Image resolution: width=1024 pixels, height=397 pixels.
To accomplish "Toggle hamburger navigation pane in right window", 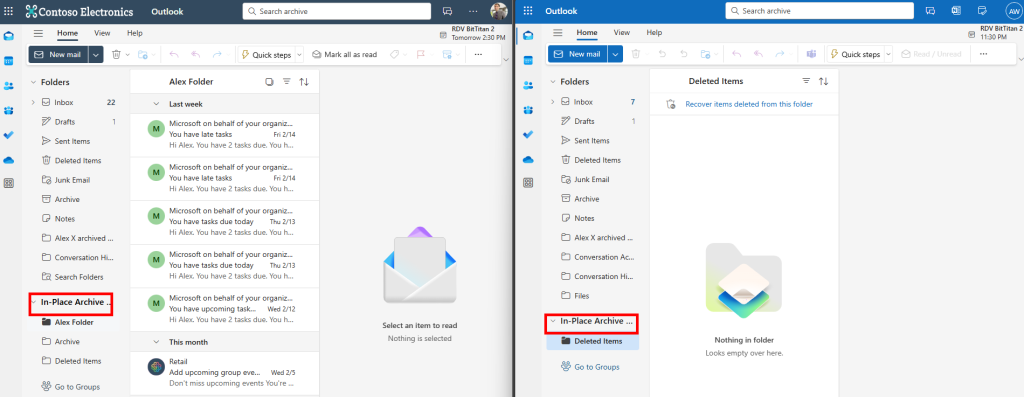I will [558, 33].
